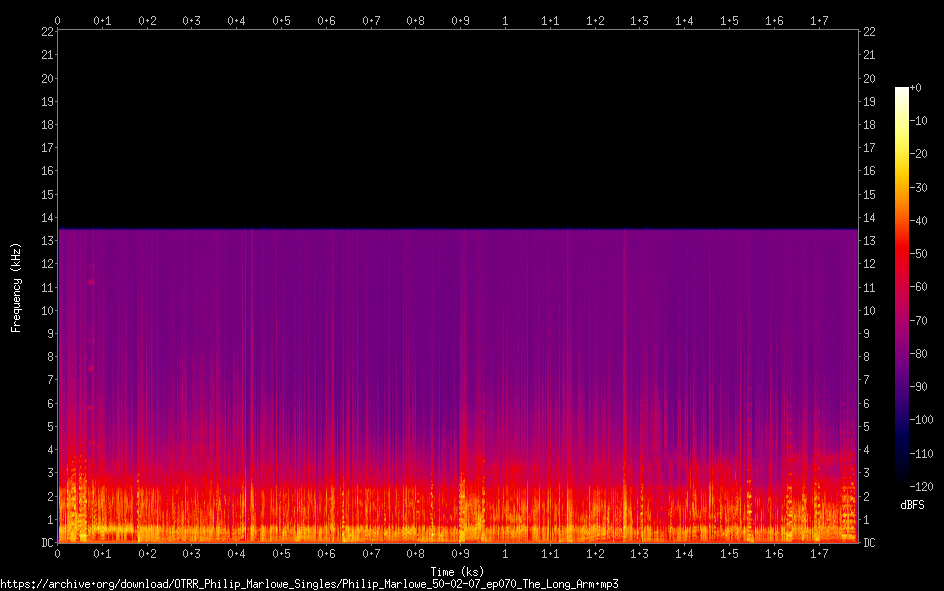Click the 1 tick on bottom time axis

(x=505, y=554)
